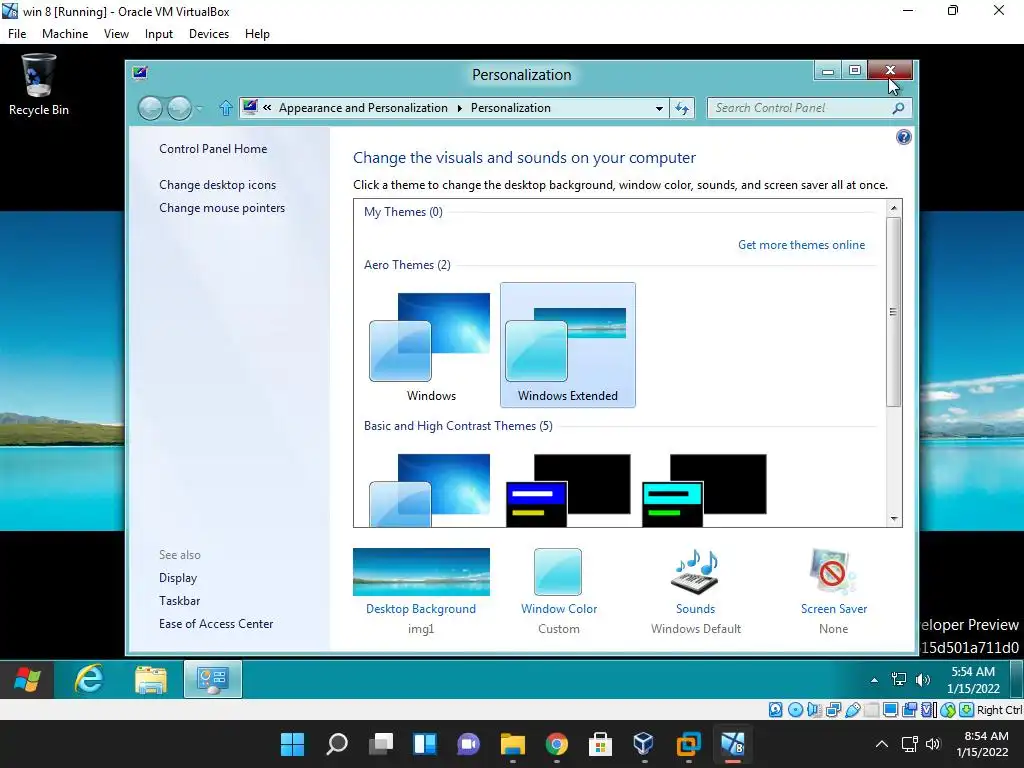Click VirtualBox network adapters indicator

point(833,710)
